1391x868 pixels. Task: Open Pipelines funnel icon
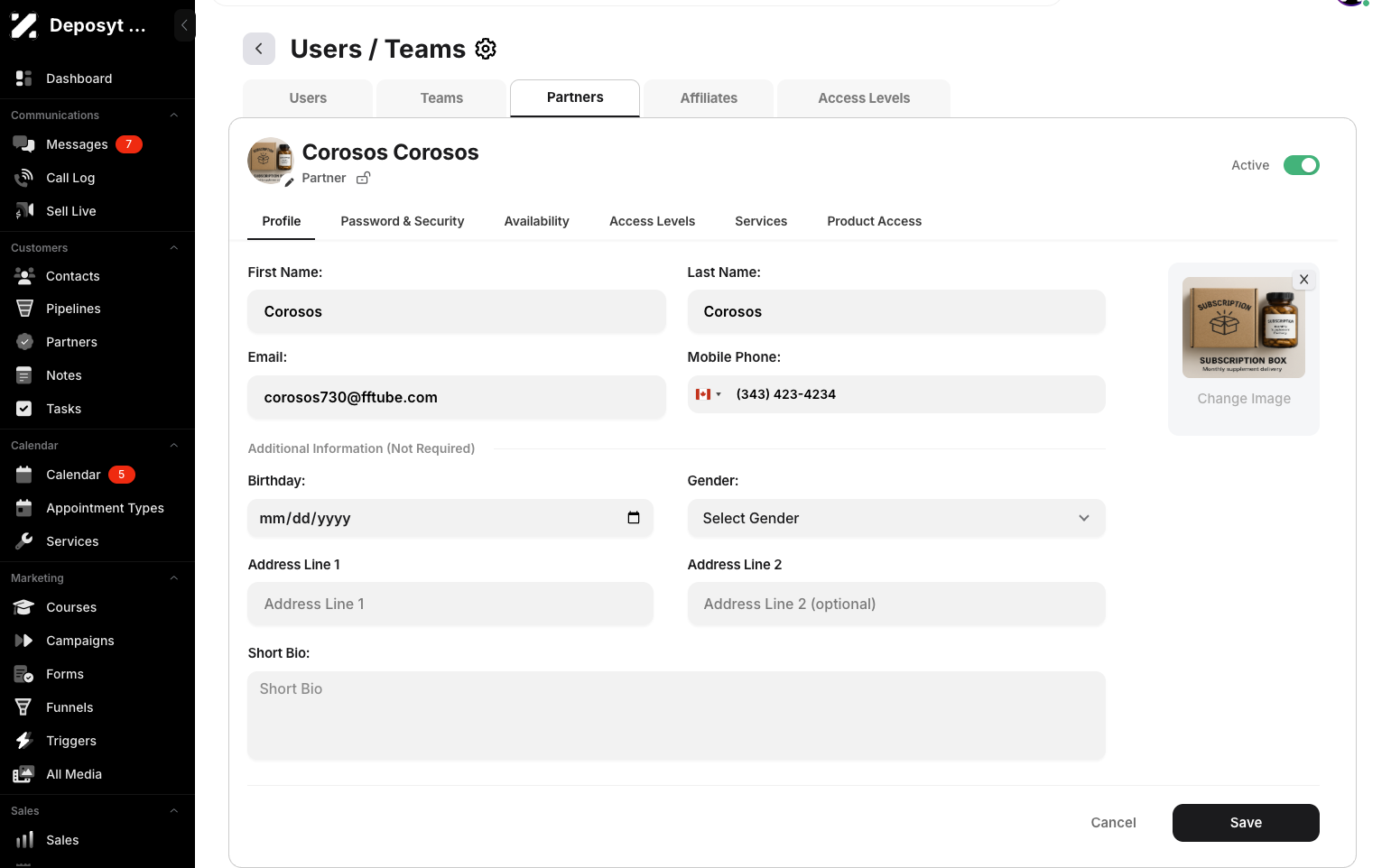pos(24,309)
